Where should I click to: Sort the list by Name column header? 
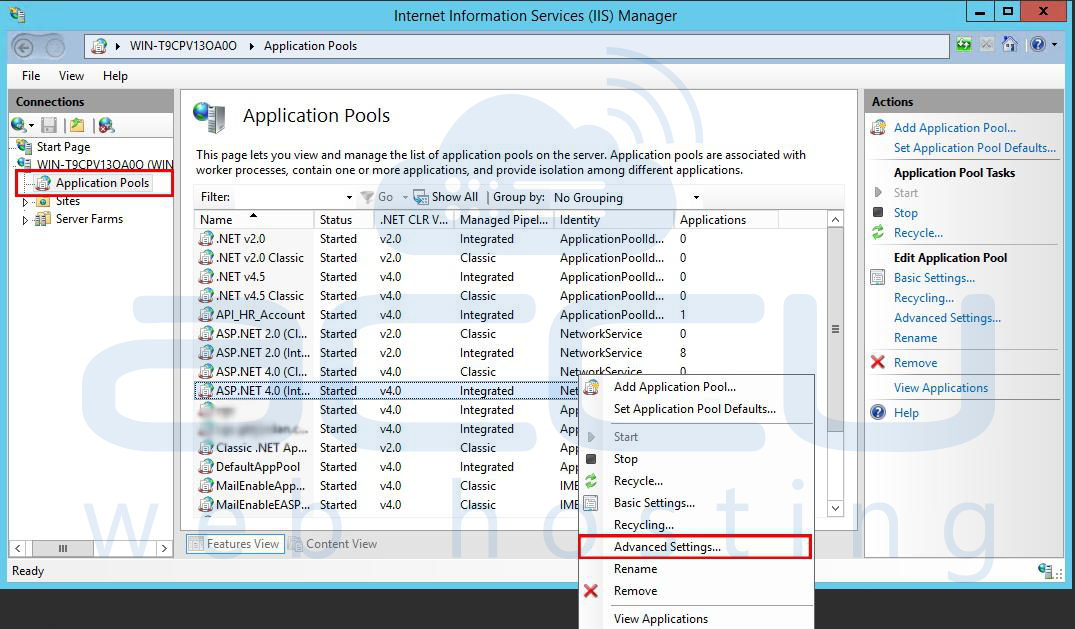point(254,219)
